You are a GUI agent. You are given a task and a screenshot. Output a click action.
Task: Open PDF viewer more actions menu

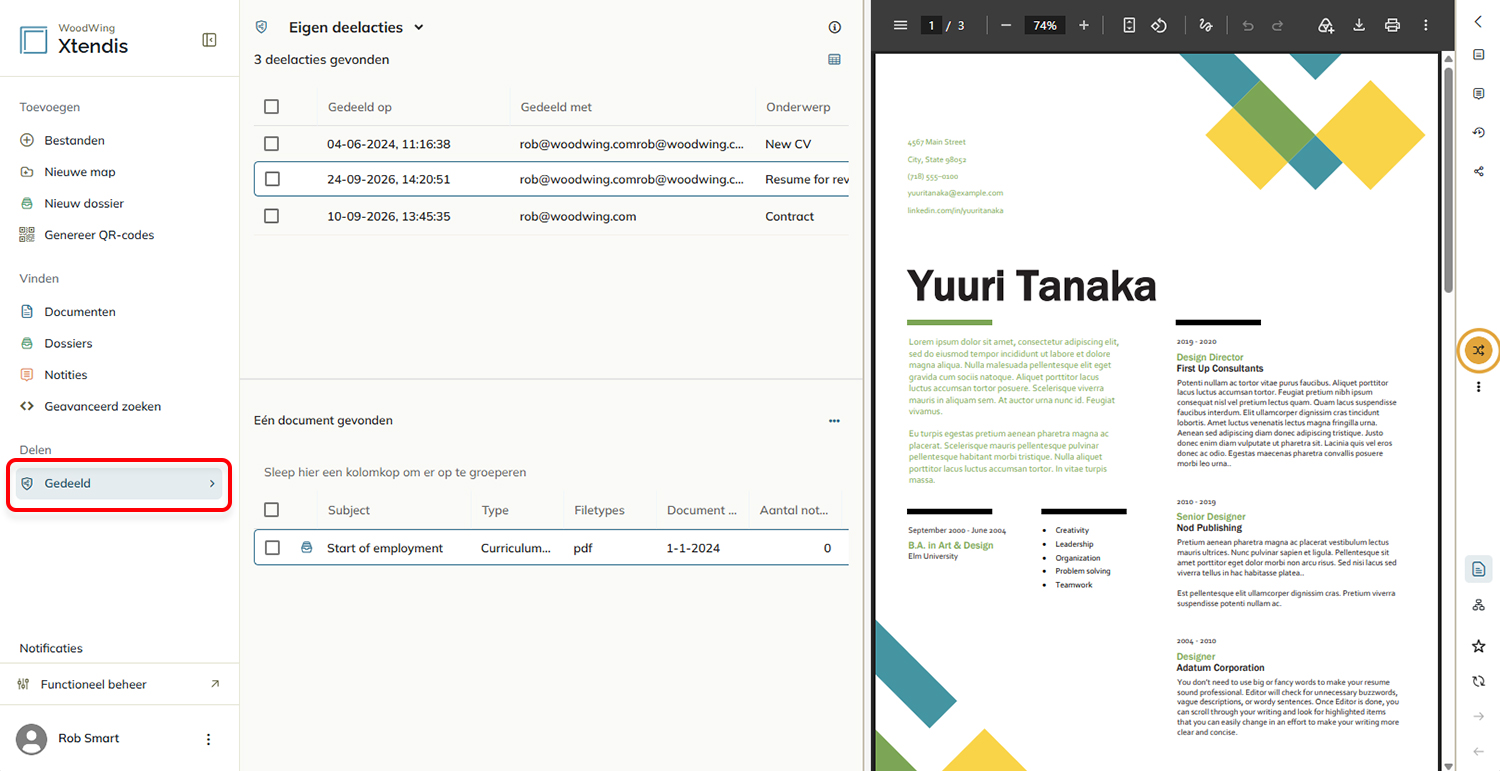(x=1426, y=25)
